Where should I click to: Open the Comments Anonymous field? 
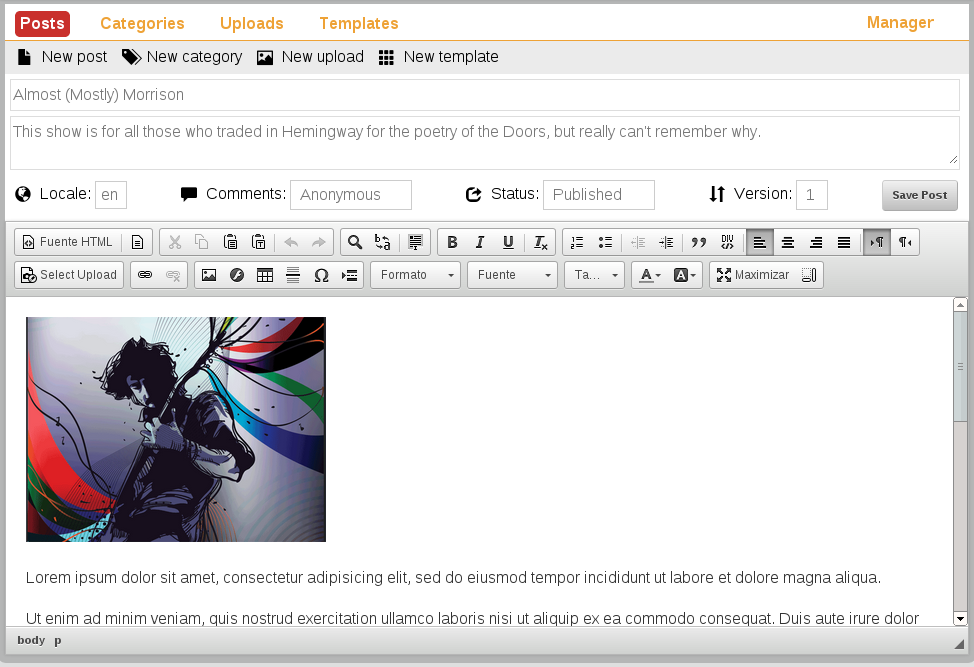point(351,194)
